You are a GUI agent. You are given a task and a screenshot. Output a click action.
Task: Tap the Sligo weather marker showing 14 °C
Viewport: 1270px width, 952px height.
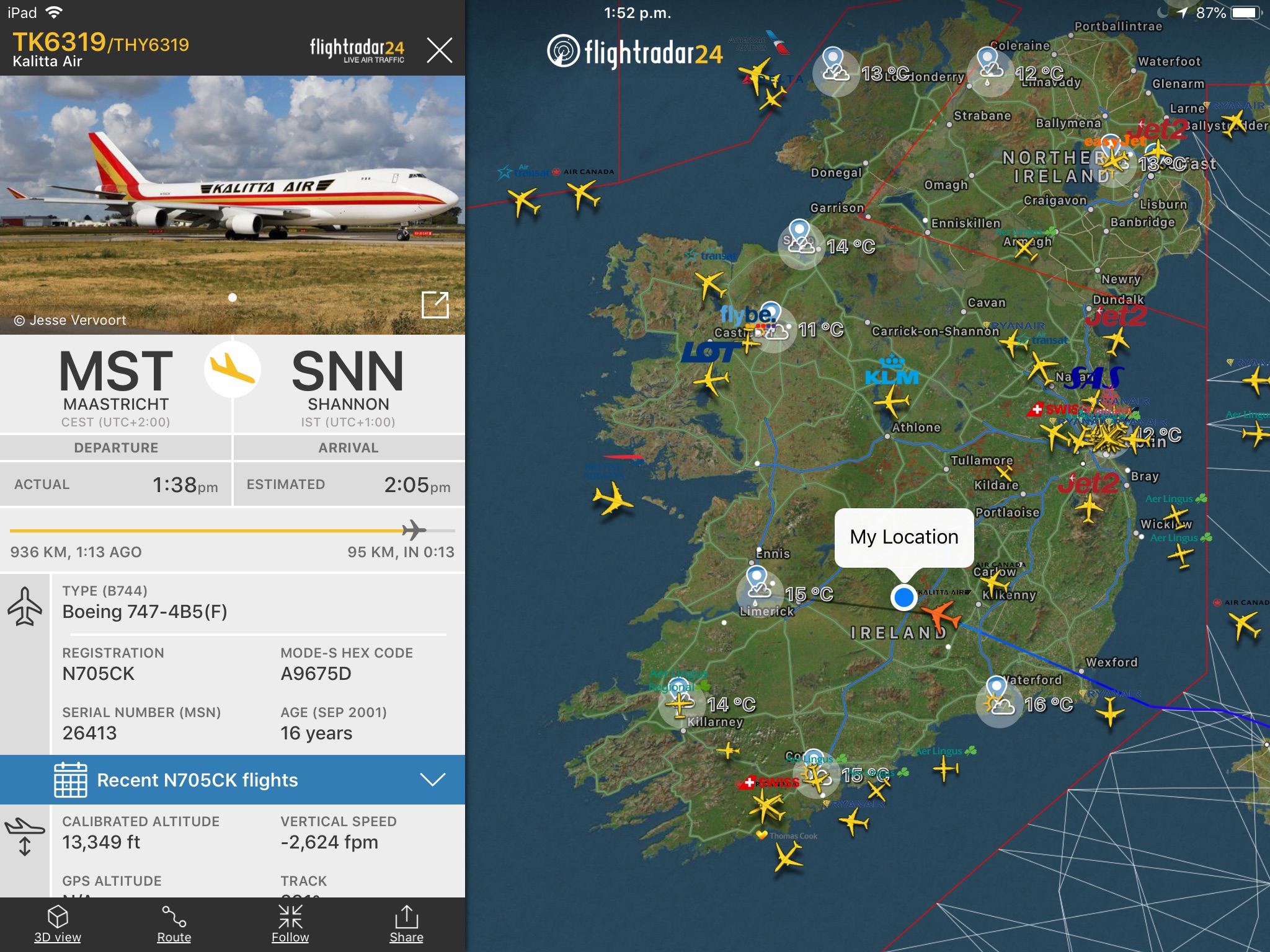point(801,242)
